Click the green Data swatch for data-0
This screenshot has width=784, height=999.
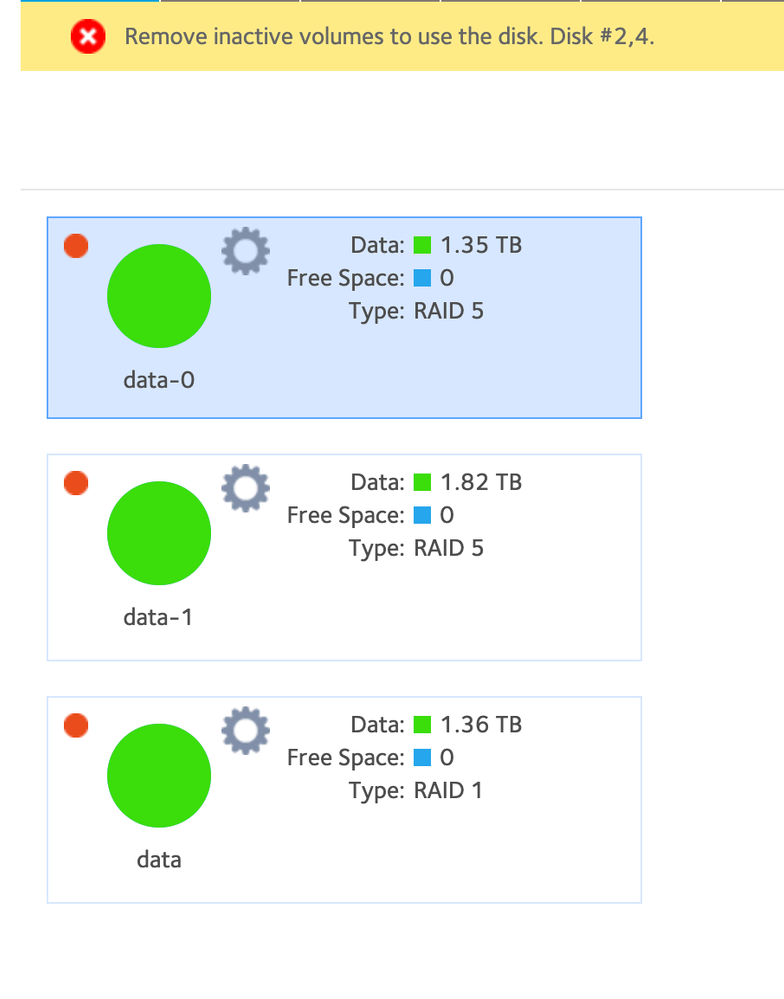[x=422, y=245]
